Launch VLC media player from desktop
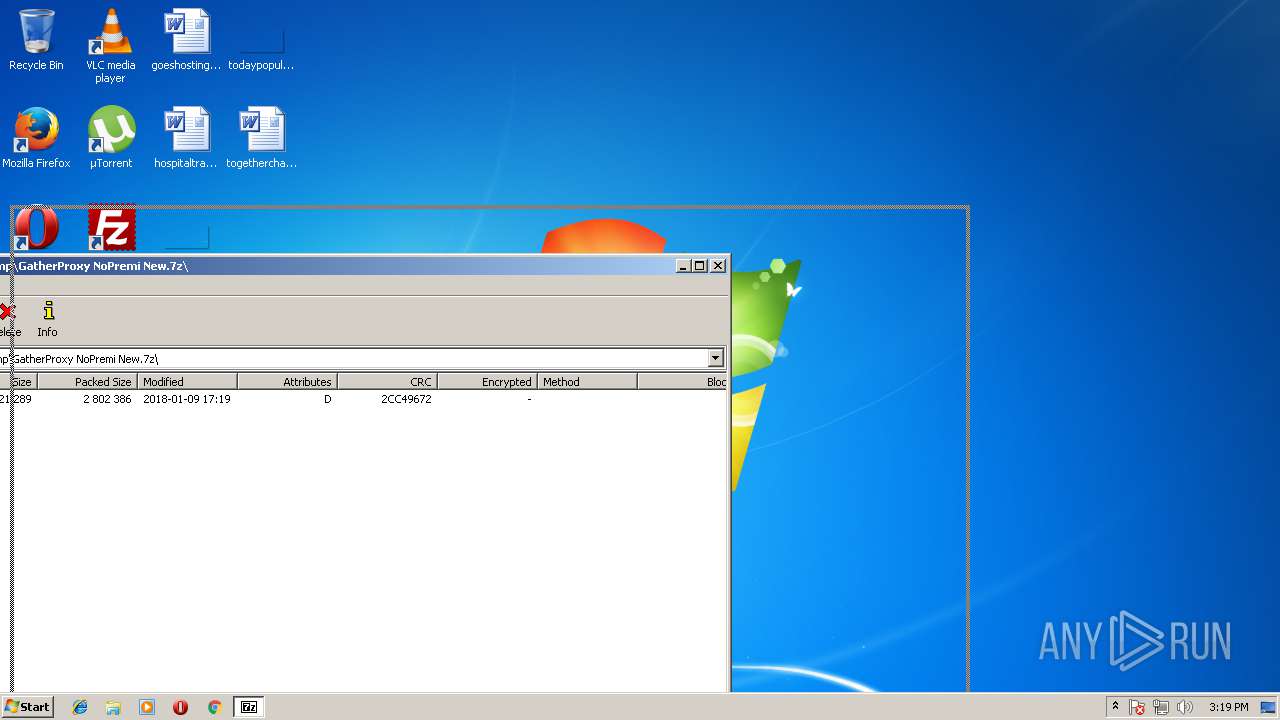Screen dimensions: 1280x720 pos(110,45)
